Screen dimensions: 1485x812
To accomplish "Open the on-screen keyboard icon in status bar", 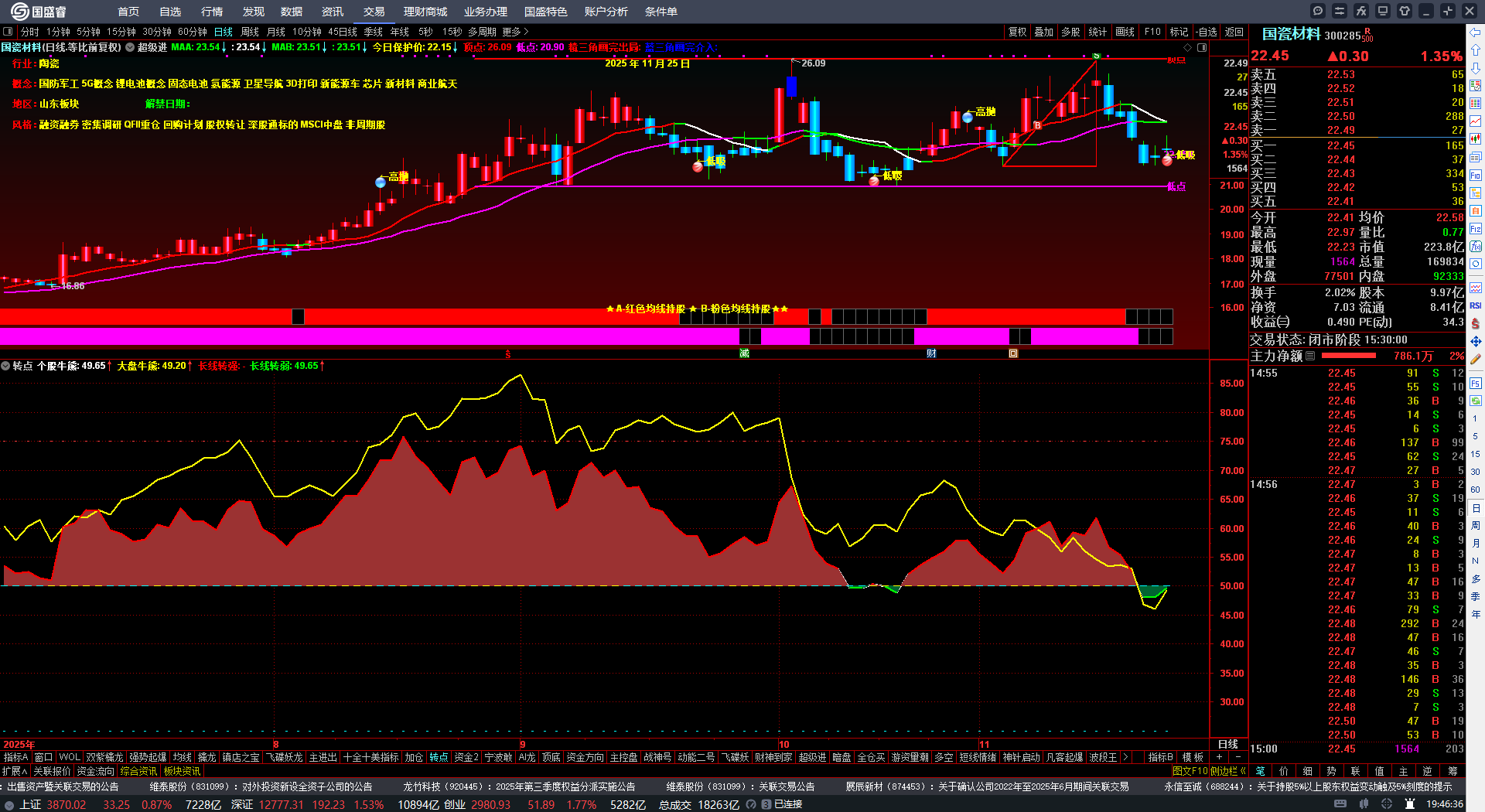I will pos(1340,804).
